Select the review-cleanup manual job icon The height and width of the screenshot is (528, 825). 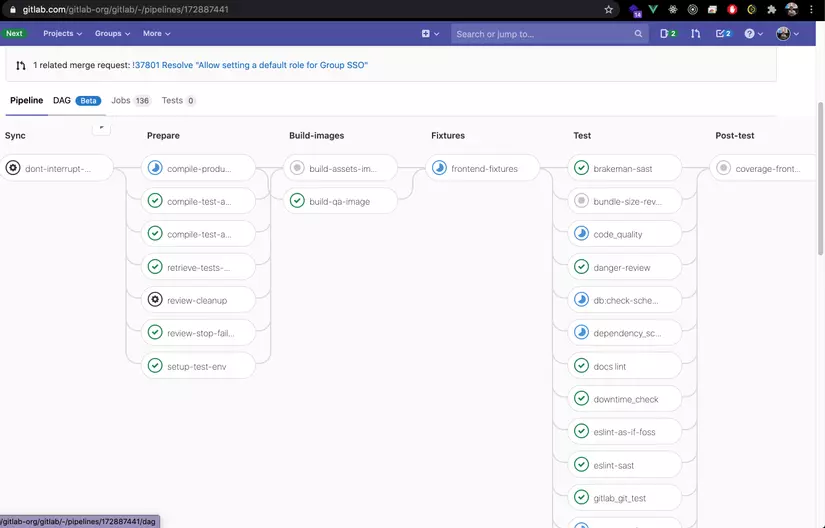tap(155, 300)
